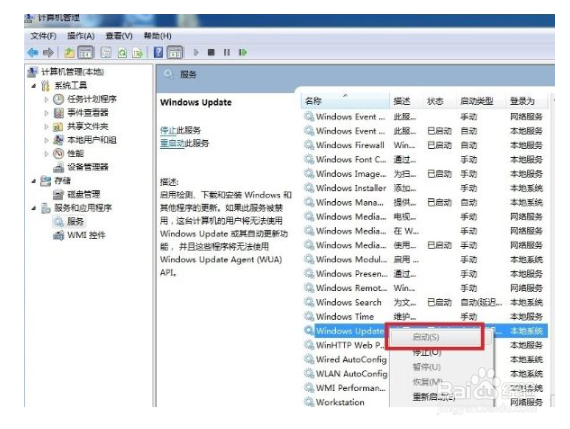Select WMI 控件 tree item
The width and height of the screenshot is (570, 429).
pos(86,235)
